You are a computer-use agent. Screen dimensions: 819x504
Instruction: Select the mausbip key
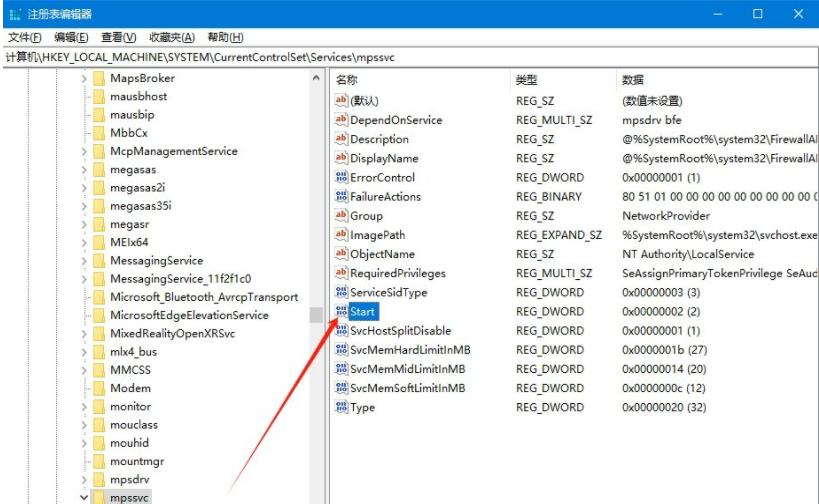(132, 114)
